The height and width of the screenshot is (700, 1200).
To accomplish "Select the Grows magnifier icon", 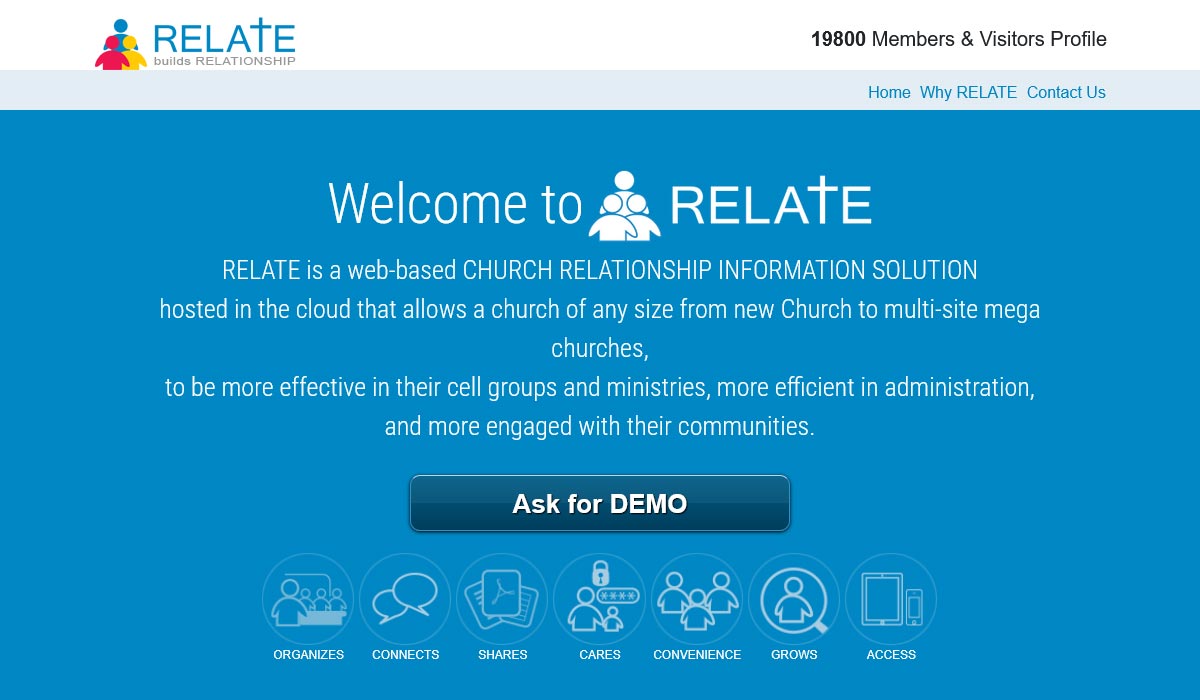I will point(794,599).
